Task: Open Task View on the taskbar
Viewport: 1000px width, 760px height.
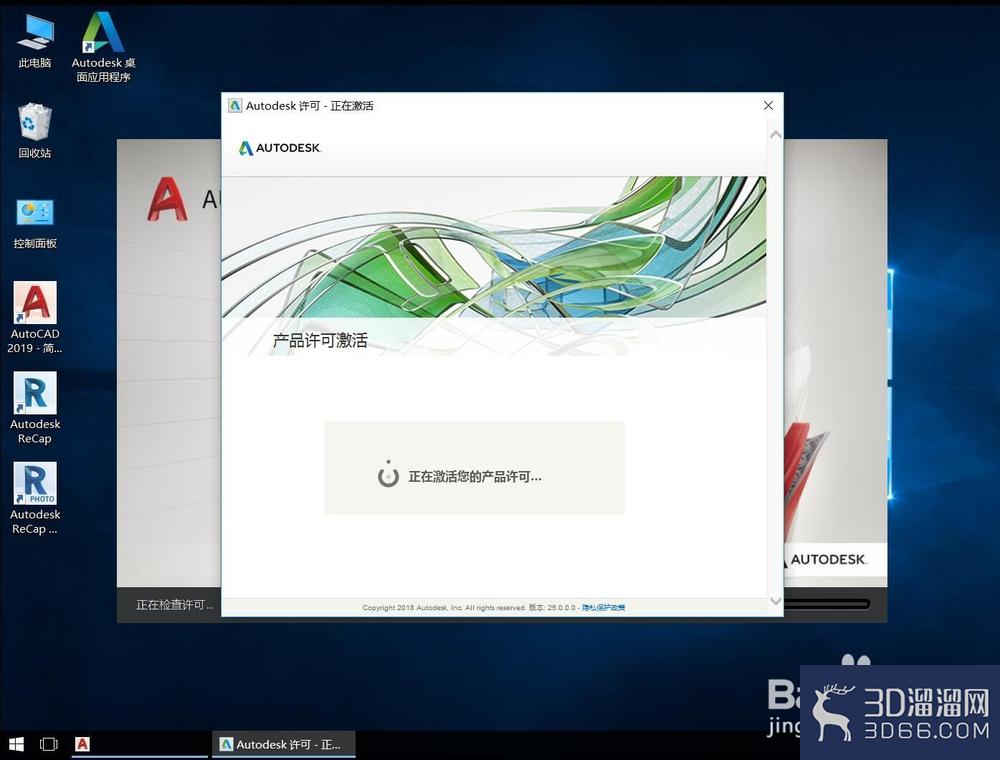Action: tap(49, 744)
